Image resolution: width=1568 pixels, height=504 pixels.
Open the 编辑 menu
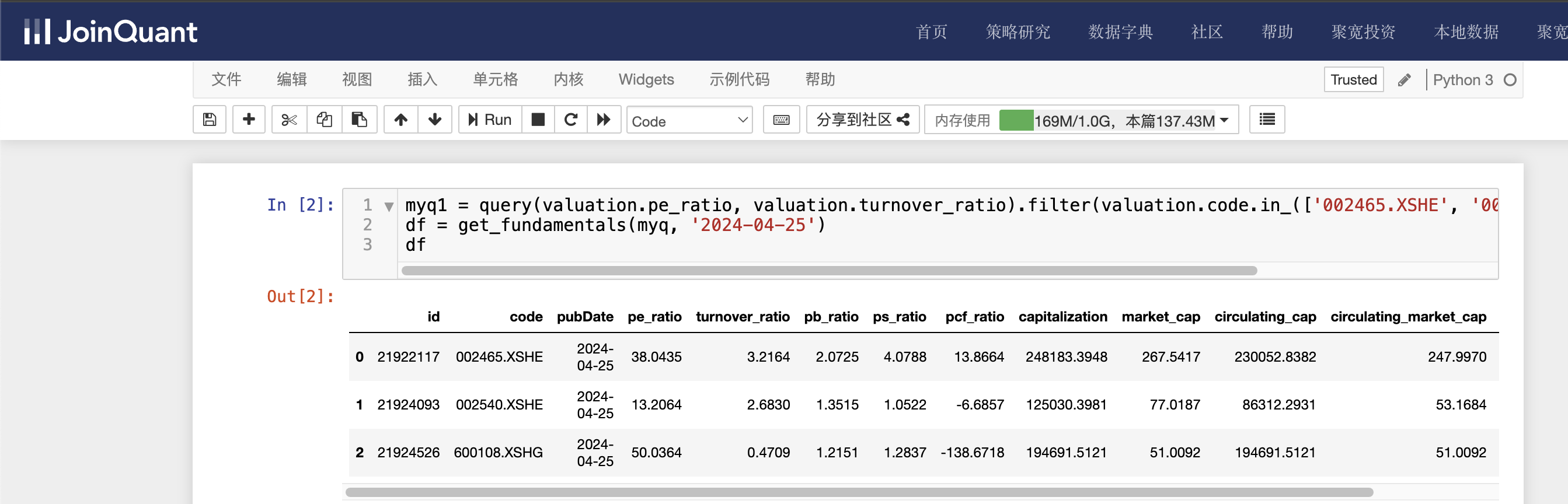tap(291, 80)
